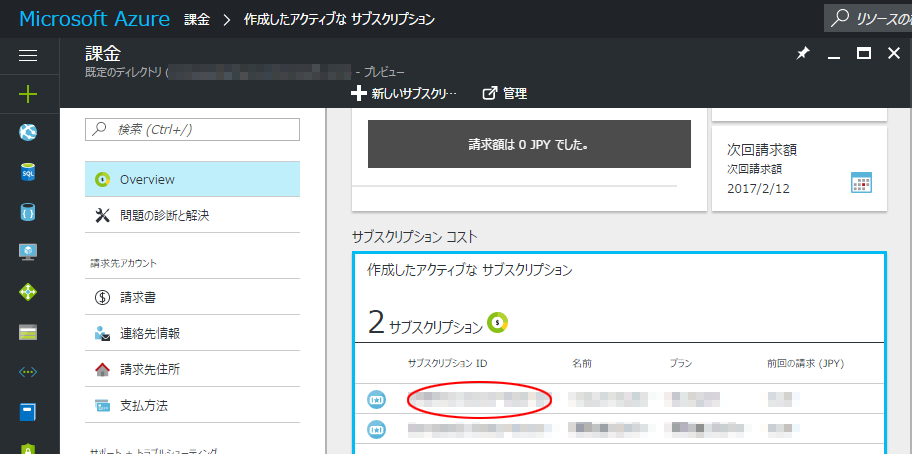The height and width of the screenshot is (454, 912).
Task: Click the second subscription row key icon
Action: coord(376,430)
